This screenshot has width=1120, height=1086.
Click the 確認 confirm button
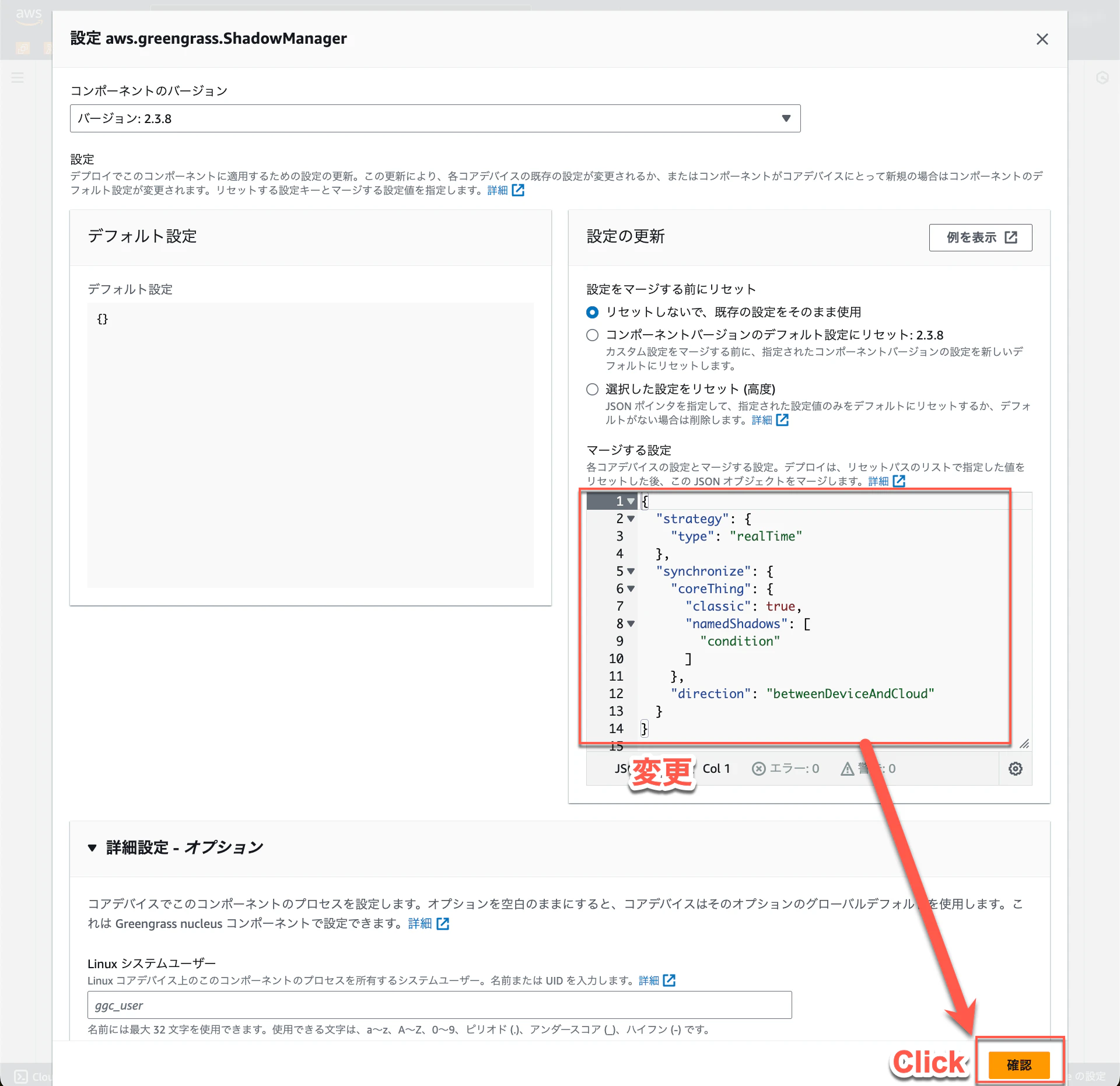tap(1019, 1065)
